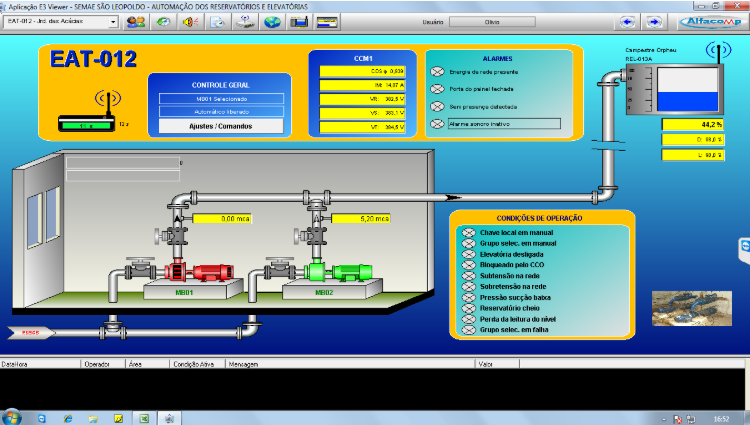Toggle the 'Chave local em manual' indicator
The width and height of the screenshot is (750, 425).
click(x=467, y=232)
